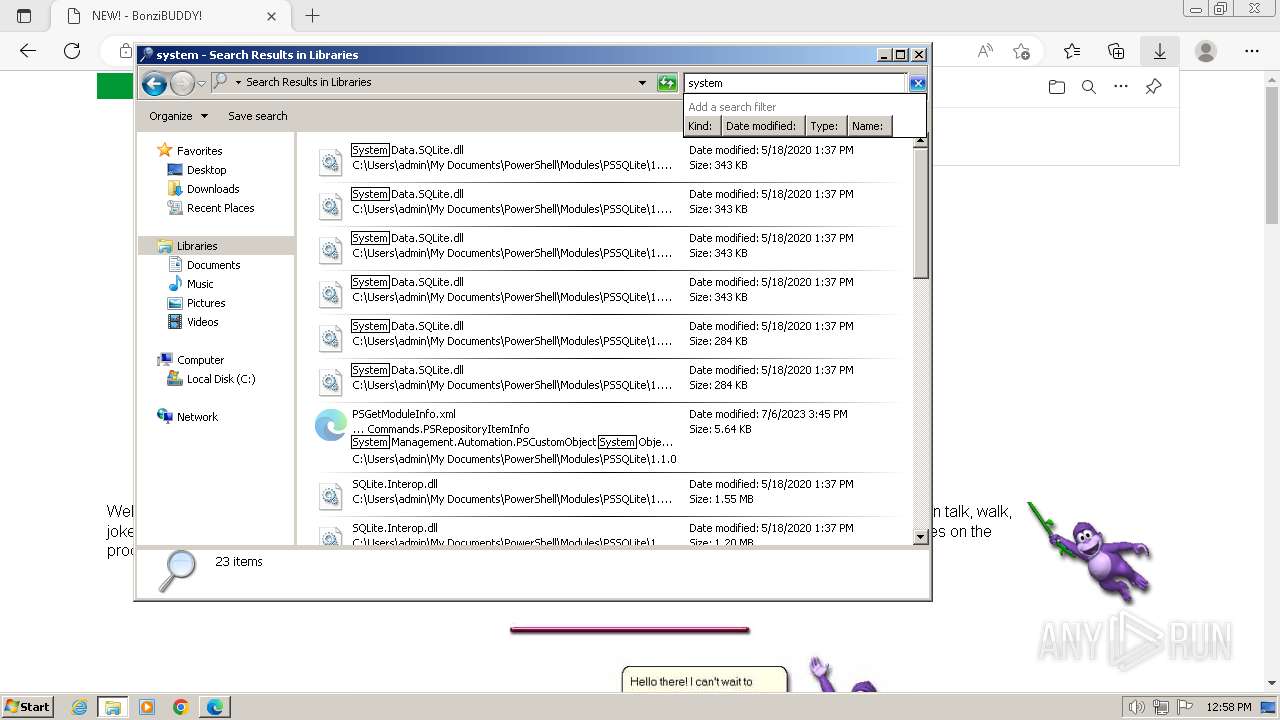Select Network in the navigation pane

[197, 417]
